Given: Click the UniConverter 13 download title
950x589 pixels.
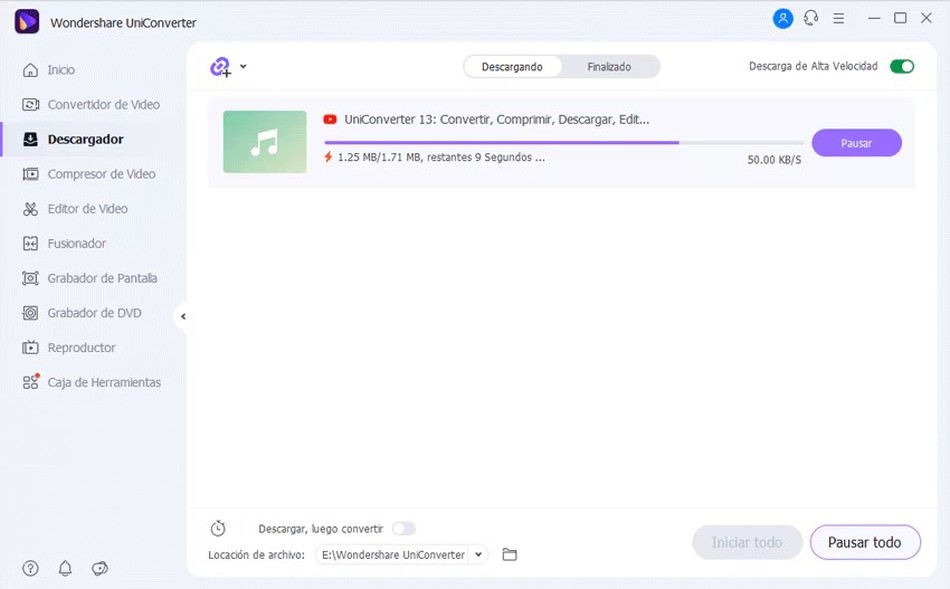Looking at the screenshot, I should pyautogui.click(x=497, y=119).
